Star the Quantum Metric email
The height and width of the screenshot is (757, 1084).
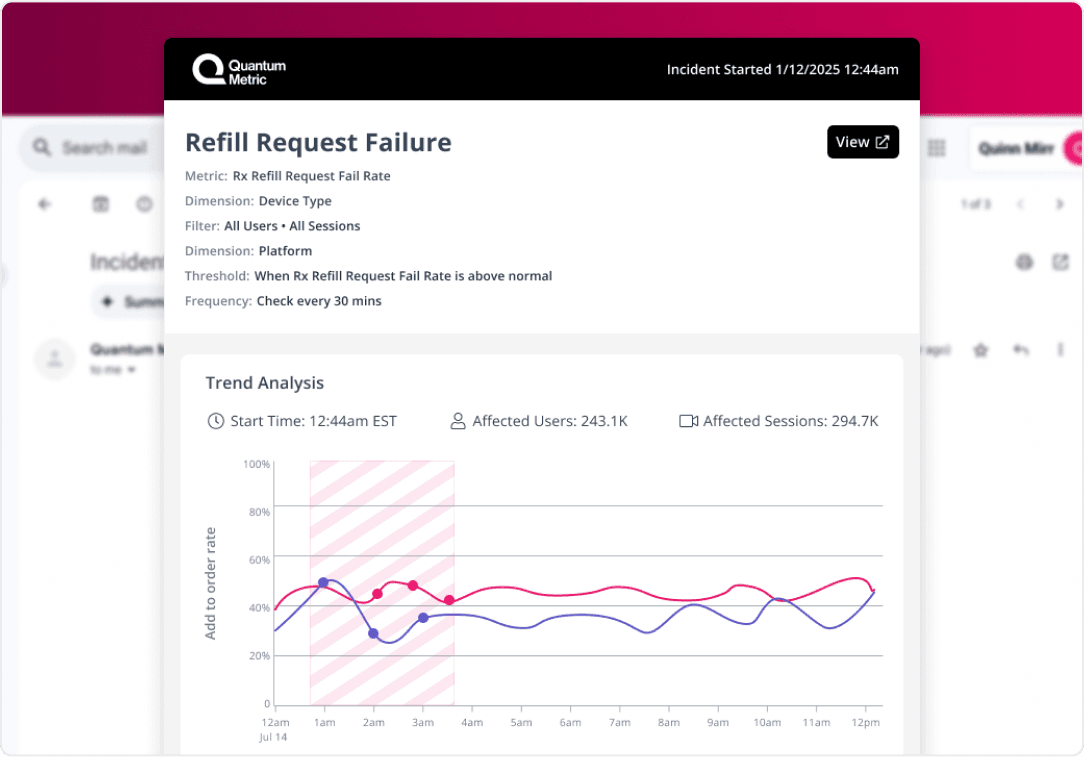981,350
